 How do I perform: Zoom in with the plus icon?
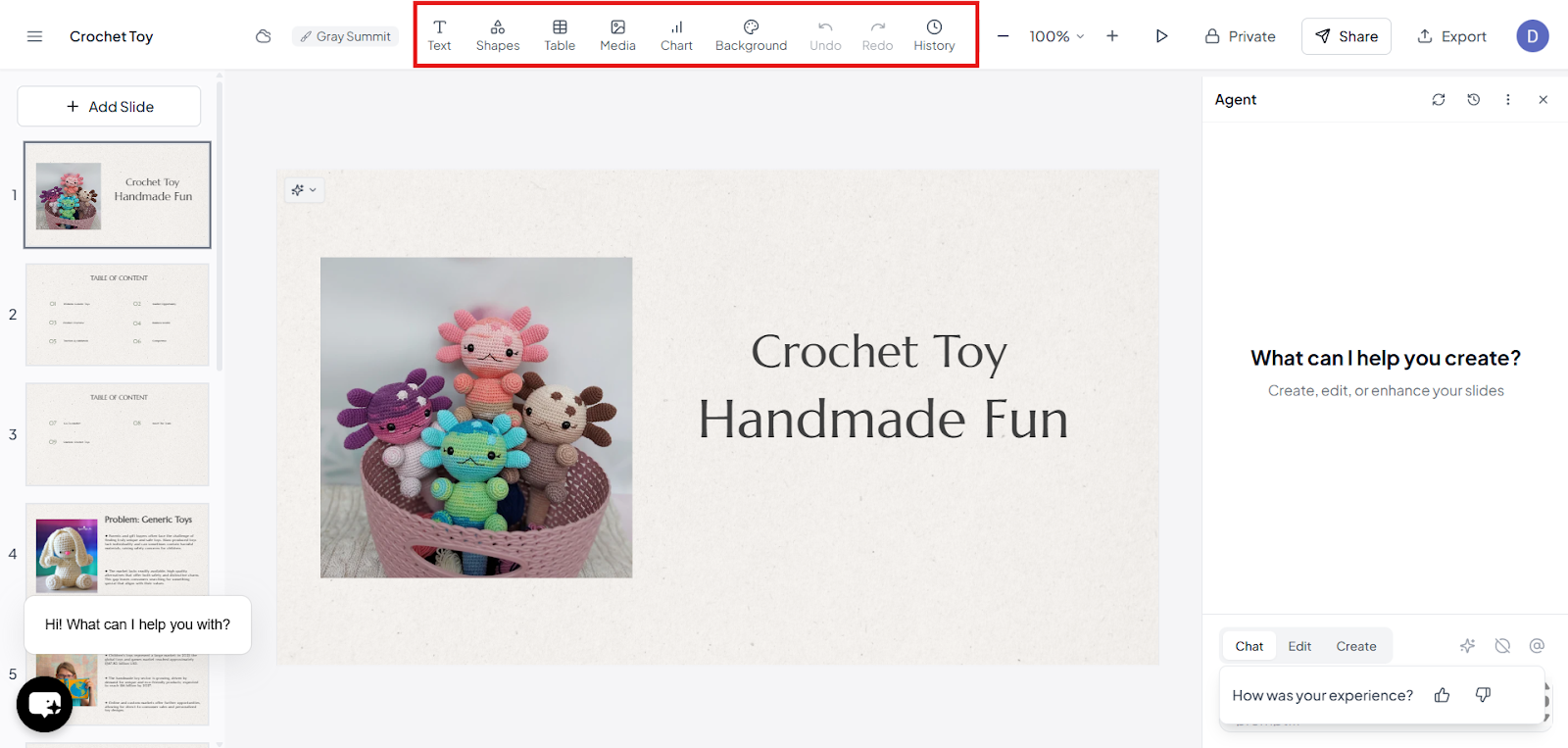1112,36
